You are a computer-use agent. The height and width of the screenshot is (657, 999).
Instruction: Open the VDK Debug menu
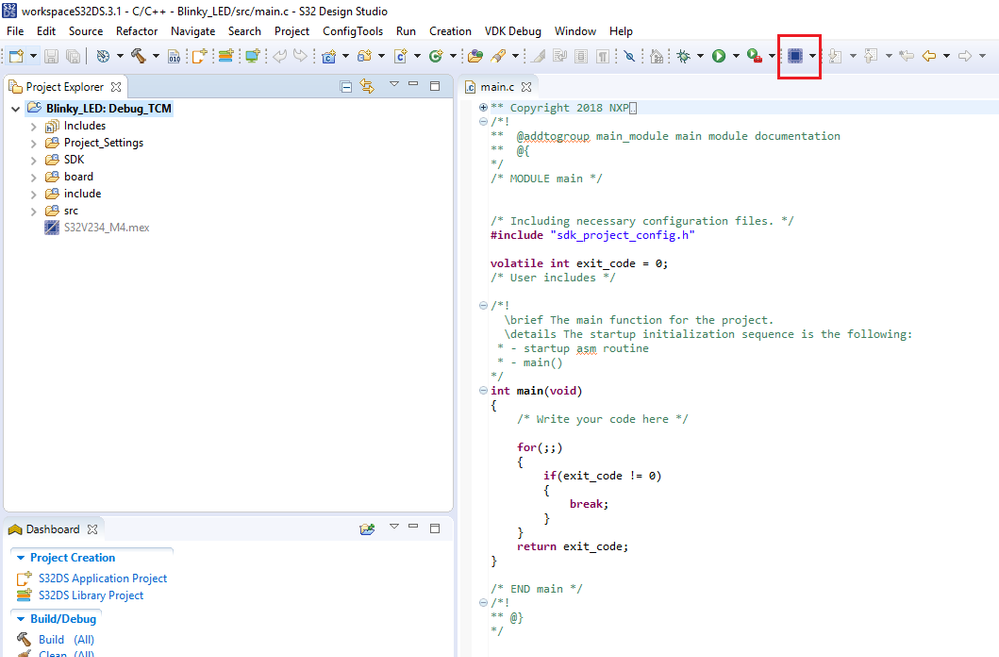pyautogui.click(x=512, y=31)
